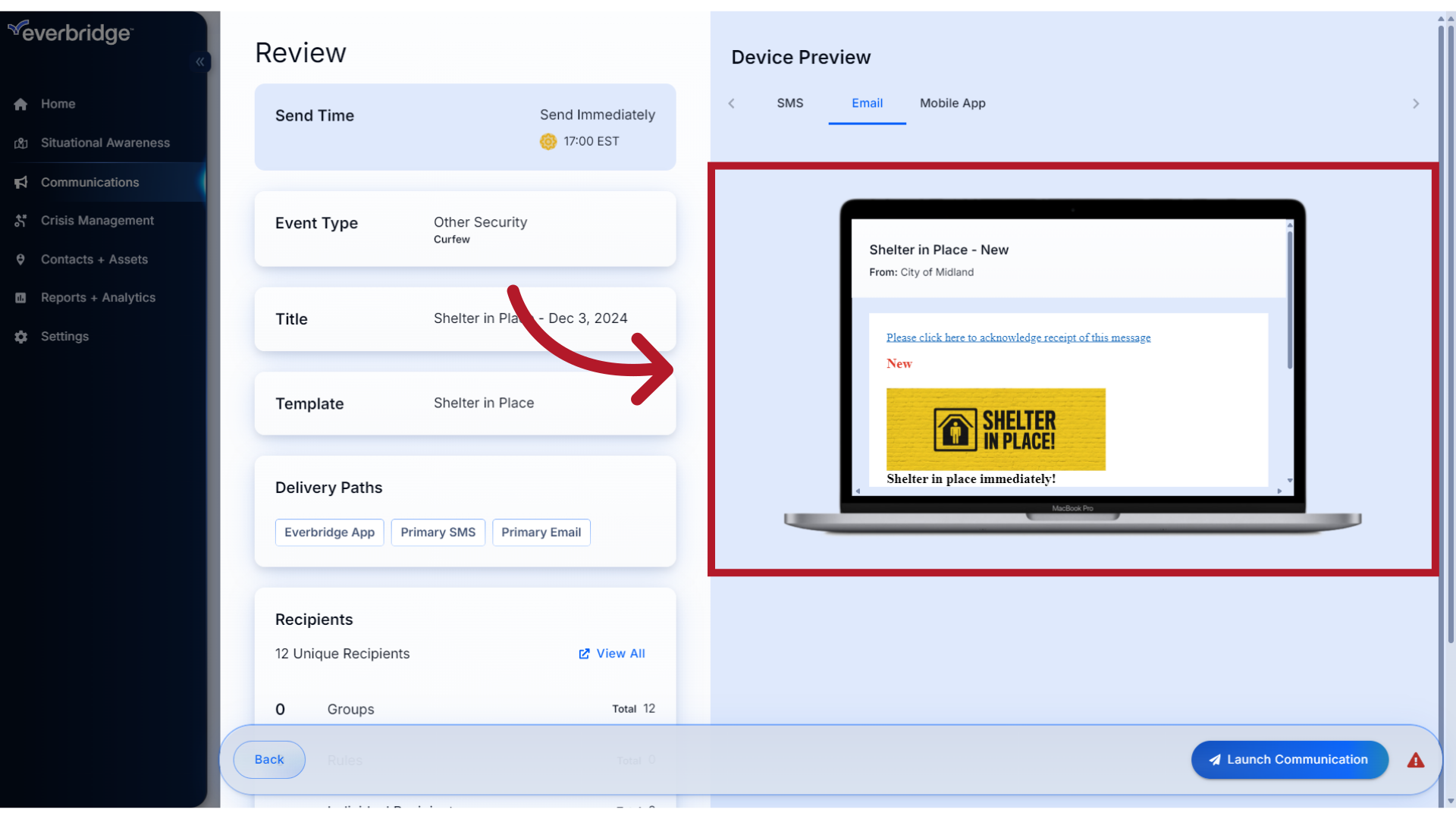Toggle the Primary SMS delivery path
The height and width of the screenshot is (819, 1456).
(x=438, y=532)
